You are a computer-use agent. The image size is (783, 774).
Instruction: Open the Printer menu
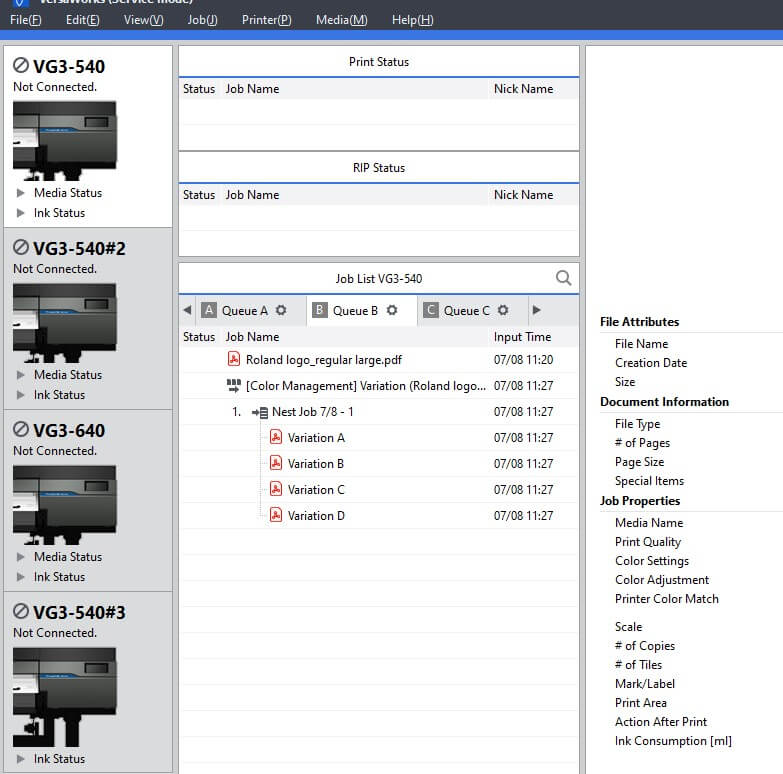coord(267,20)
